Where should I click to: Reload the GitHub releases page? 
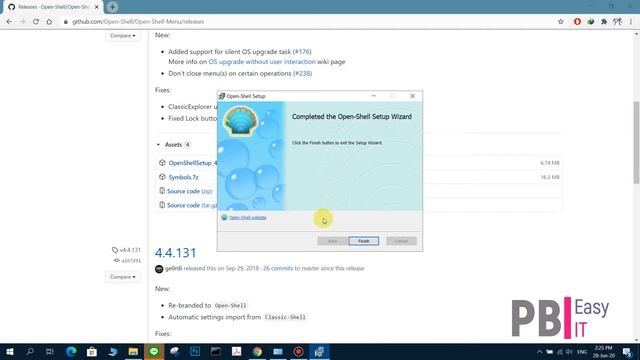(x=36, y=22)
